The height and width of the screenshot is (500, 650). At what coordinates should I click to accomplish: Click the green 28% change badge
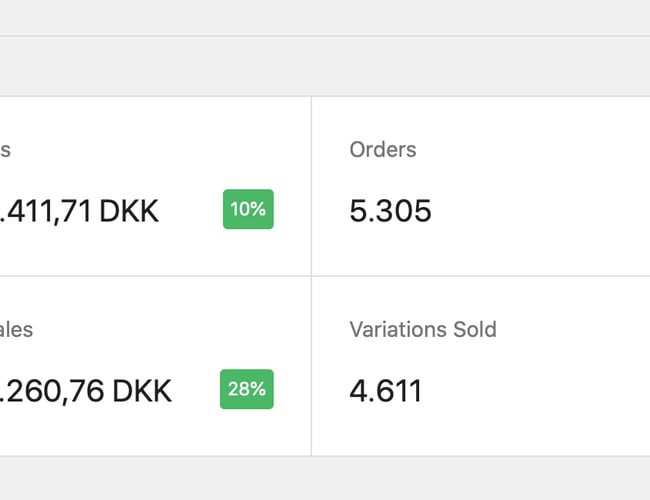[247, 390]
